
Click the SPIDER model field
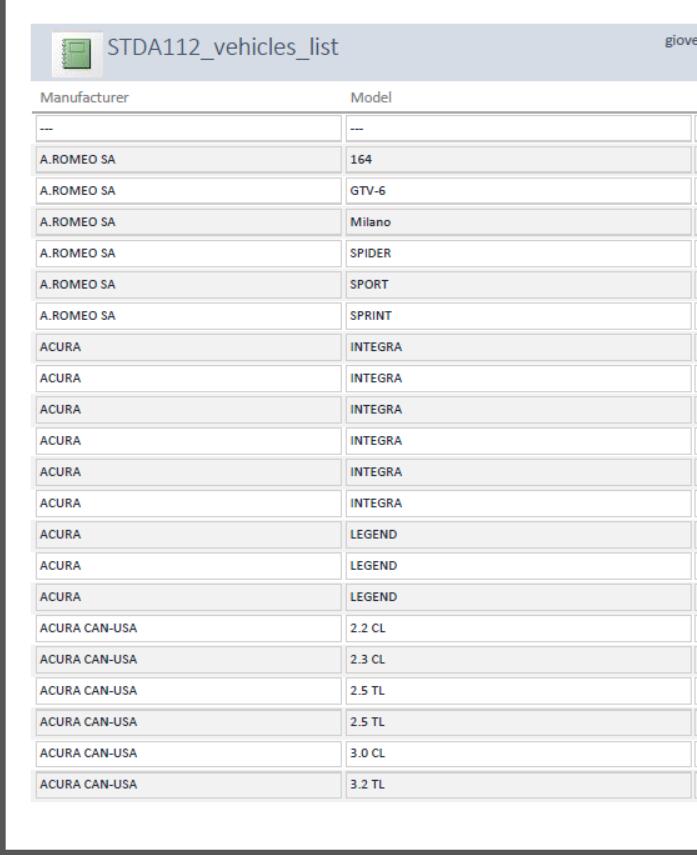[519, 254]
